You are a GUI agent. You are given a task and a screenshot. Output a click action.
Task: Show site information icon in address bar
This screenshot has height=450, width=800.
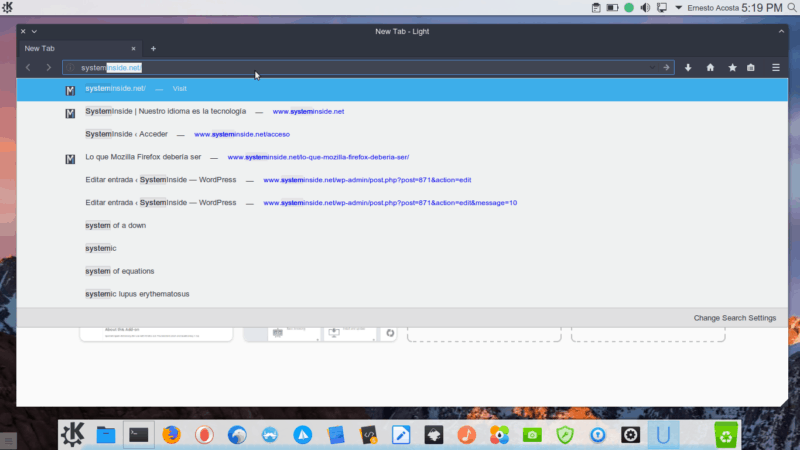point(70,67)
